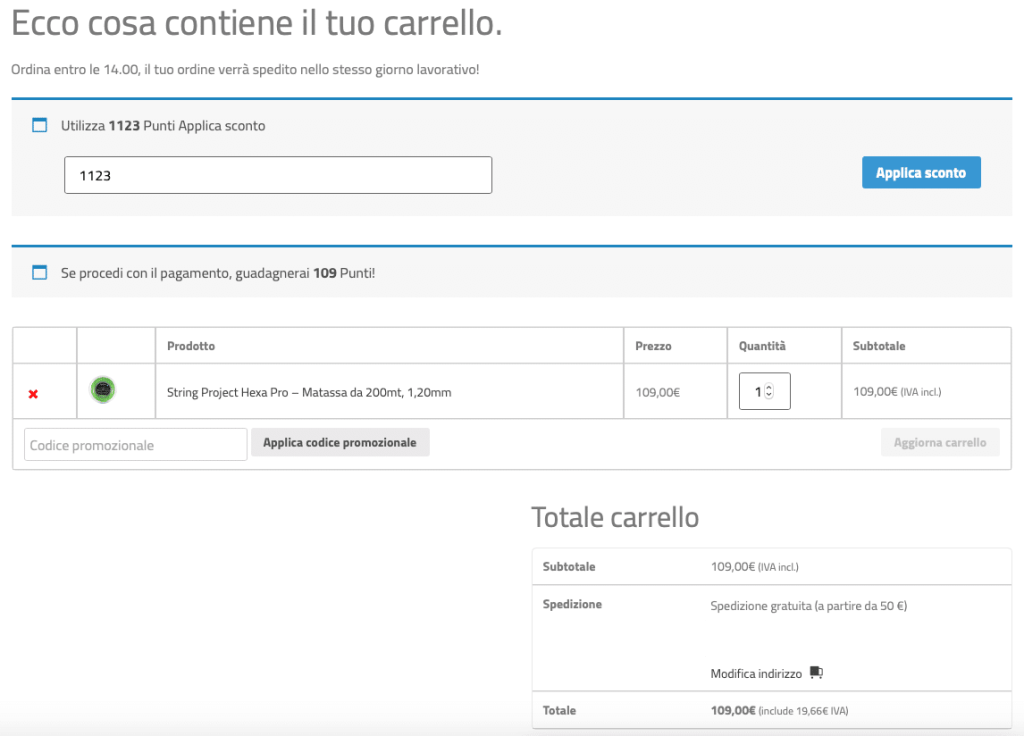Viewport: 1024px width, 736px height.
Task: Apply the code with Applica codice promozionale
Action: [340, 442]
